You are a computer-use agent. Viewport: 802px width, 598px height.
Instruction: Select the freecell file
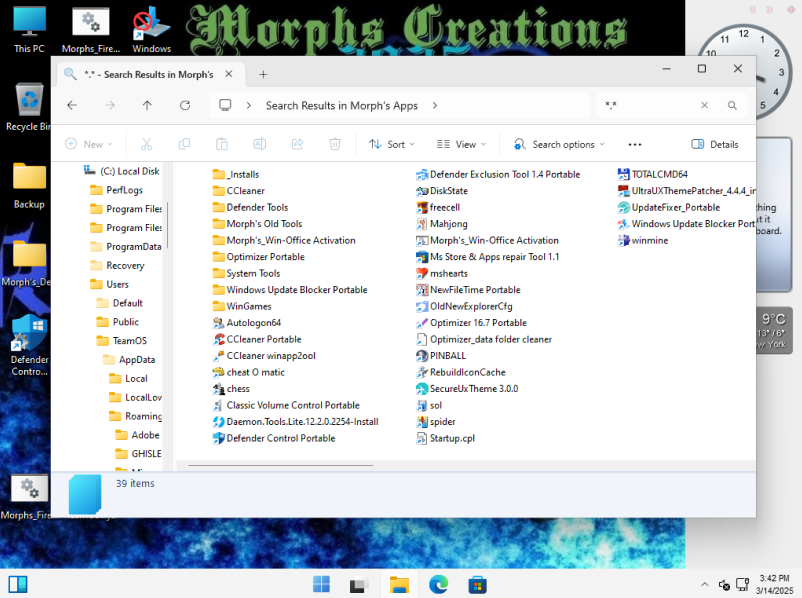(438, 207)
